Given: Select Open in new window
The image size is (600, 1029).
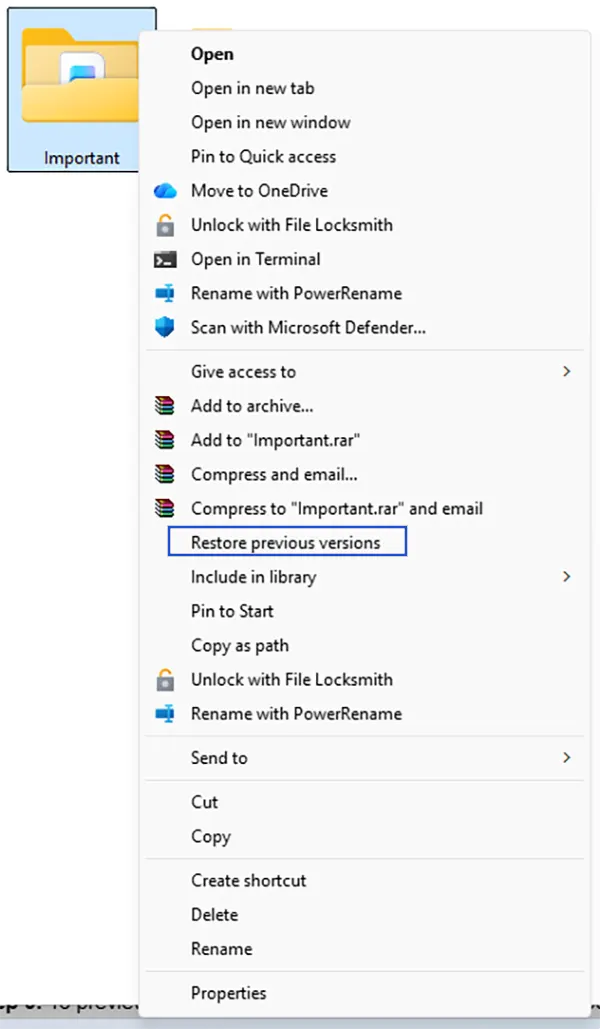Looking at the screenshot, I should coord(270,122).
